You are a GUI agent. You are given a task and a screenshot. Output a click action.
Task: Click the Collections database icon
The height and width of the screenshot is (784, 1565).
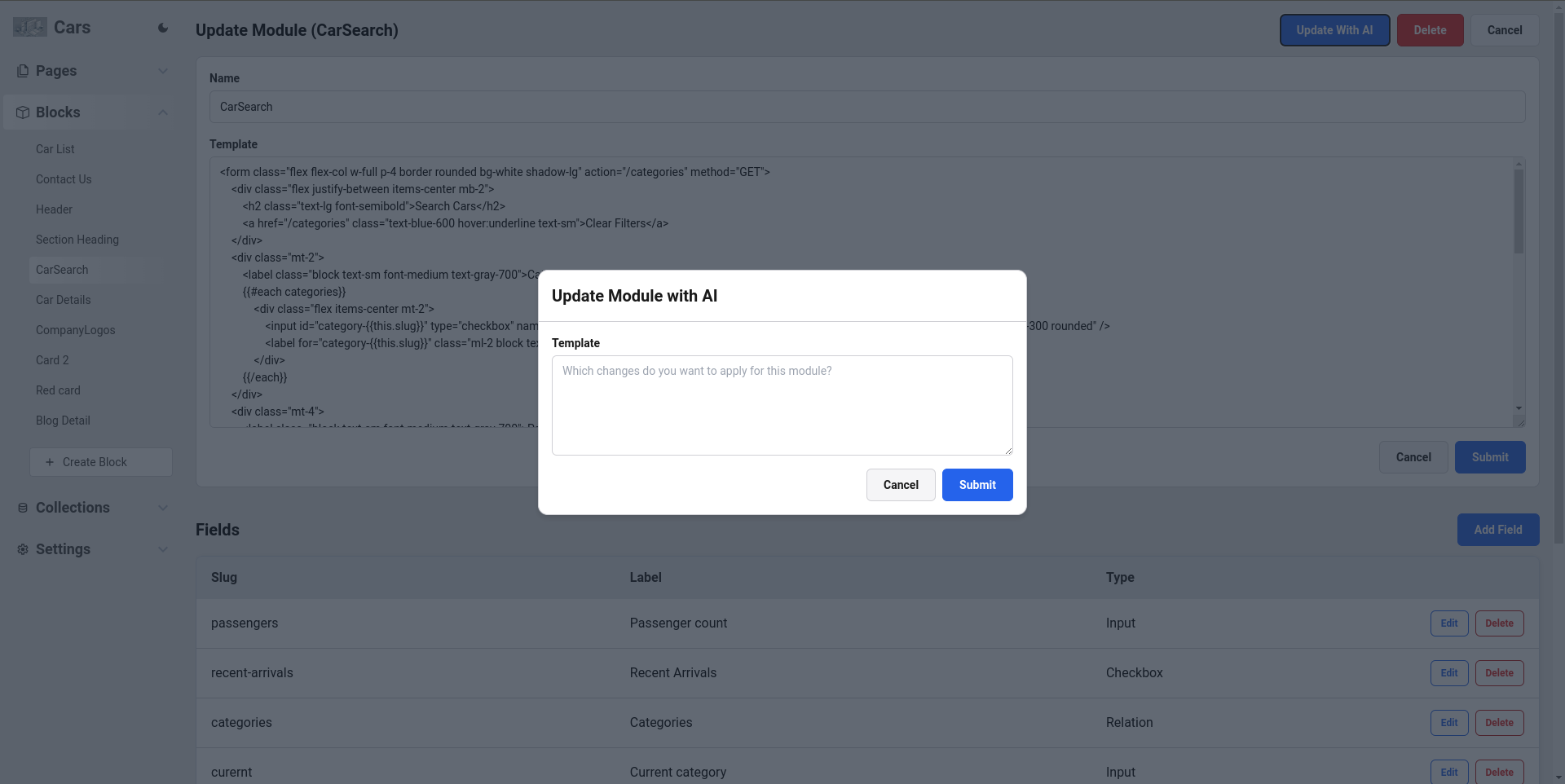point(23,508)
